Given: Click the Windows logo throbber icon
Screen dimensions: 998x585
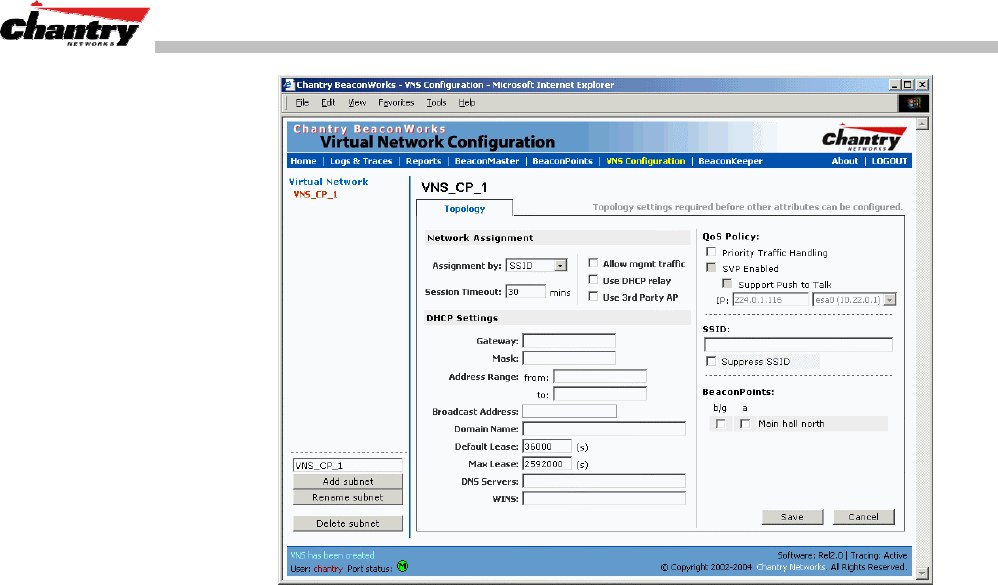Looking at the screenshot, I should pyautogui.click(x=913, y=103).
